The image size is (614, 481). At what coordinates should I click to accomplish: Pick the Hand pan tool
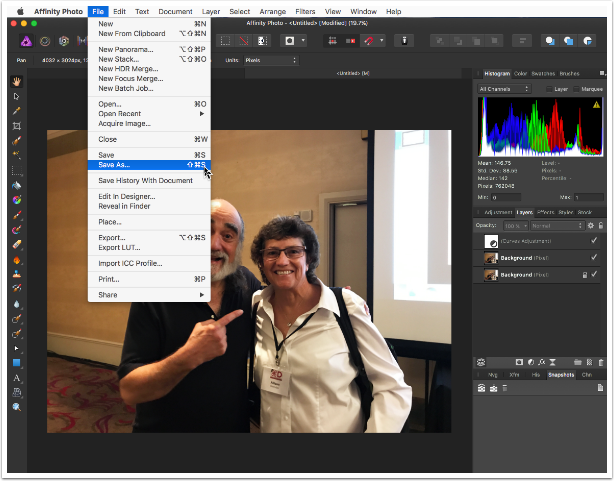(17, 82)
